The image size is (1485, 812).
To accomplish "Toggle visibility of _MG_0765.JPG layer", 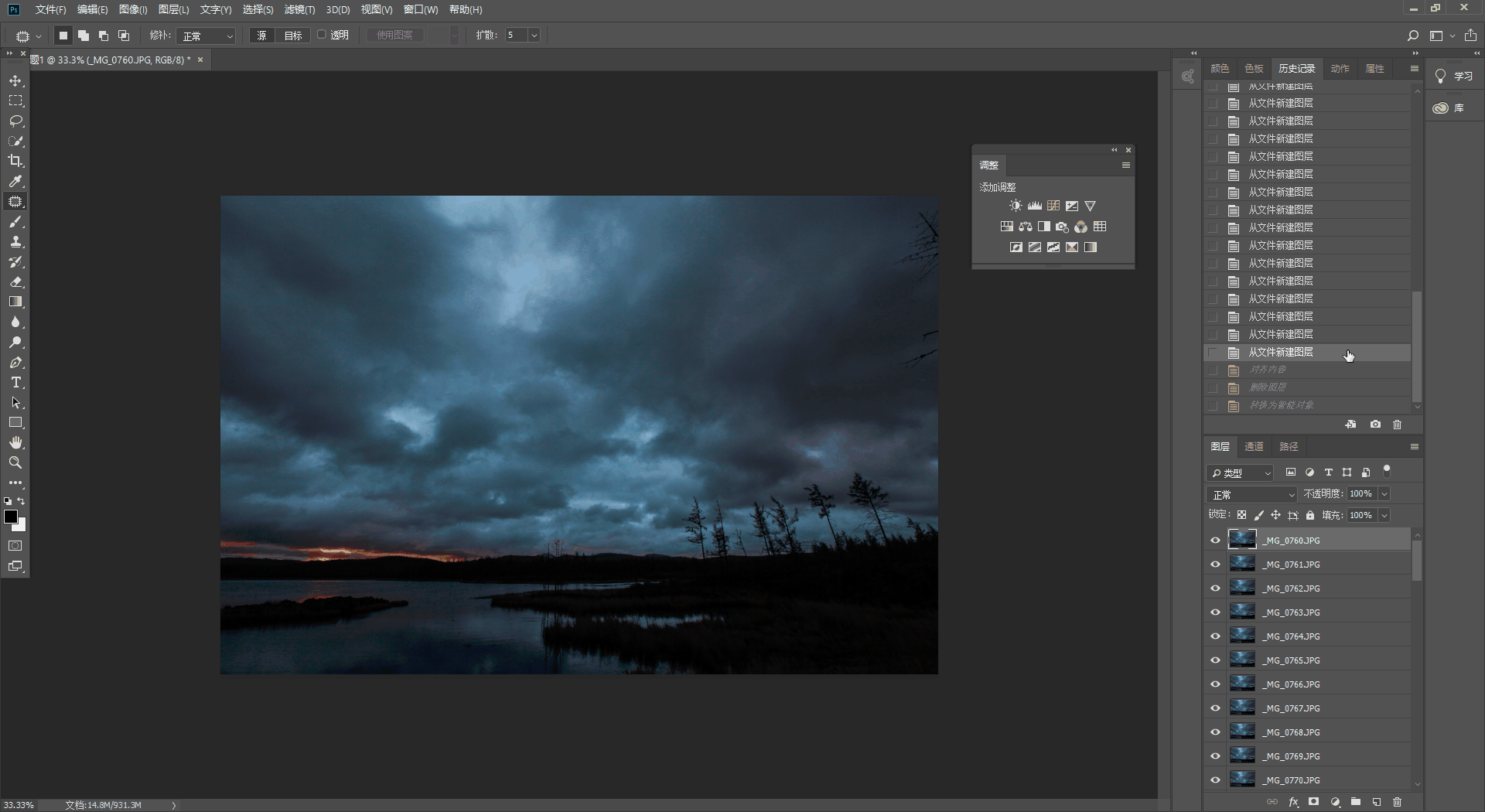I will pyautogui.click(x=1215, y=660).
